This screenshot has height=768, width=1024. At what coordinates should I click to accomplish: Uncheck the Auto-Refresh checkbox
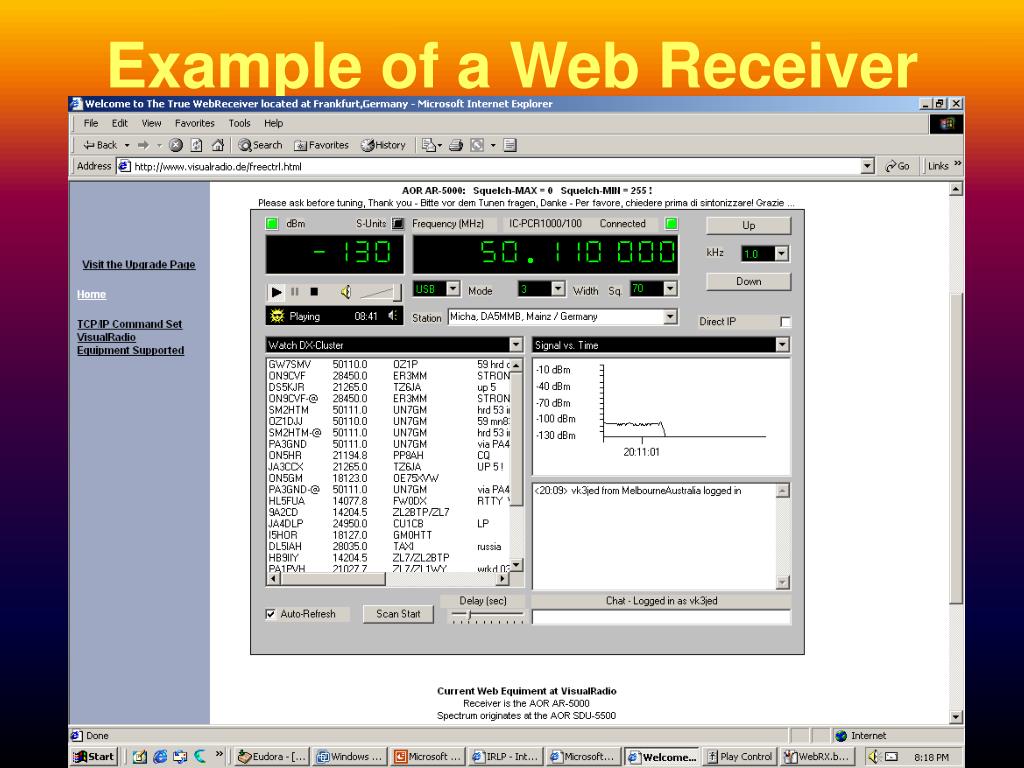tap(270, 614)
